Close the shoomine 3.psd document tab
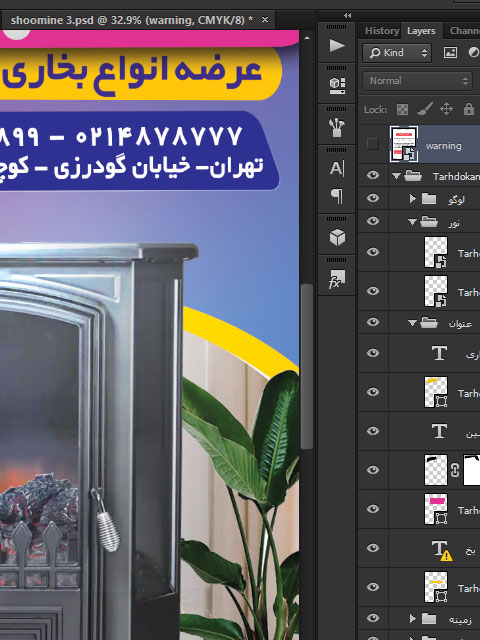The width and height of the screenshot is (480, 640). click(x=265, y=20)
